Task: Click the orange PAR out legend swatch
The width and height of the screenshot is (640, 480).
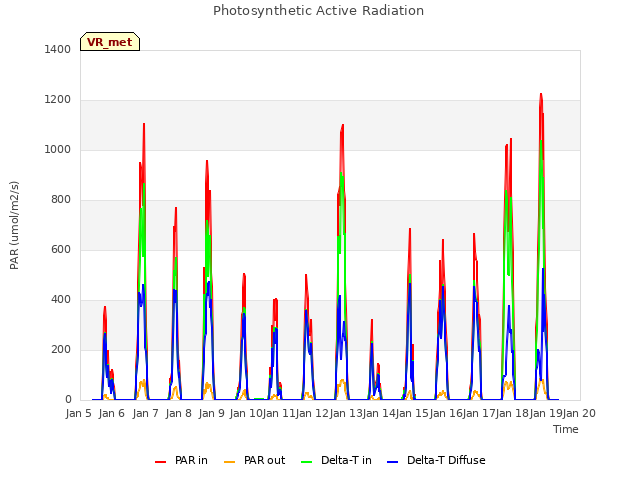Action: coord(230,462)
